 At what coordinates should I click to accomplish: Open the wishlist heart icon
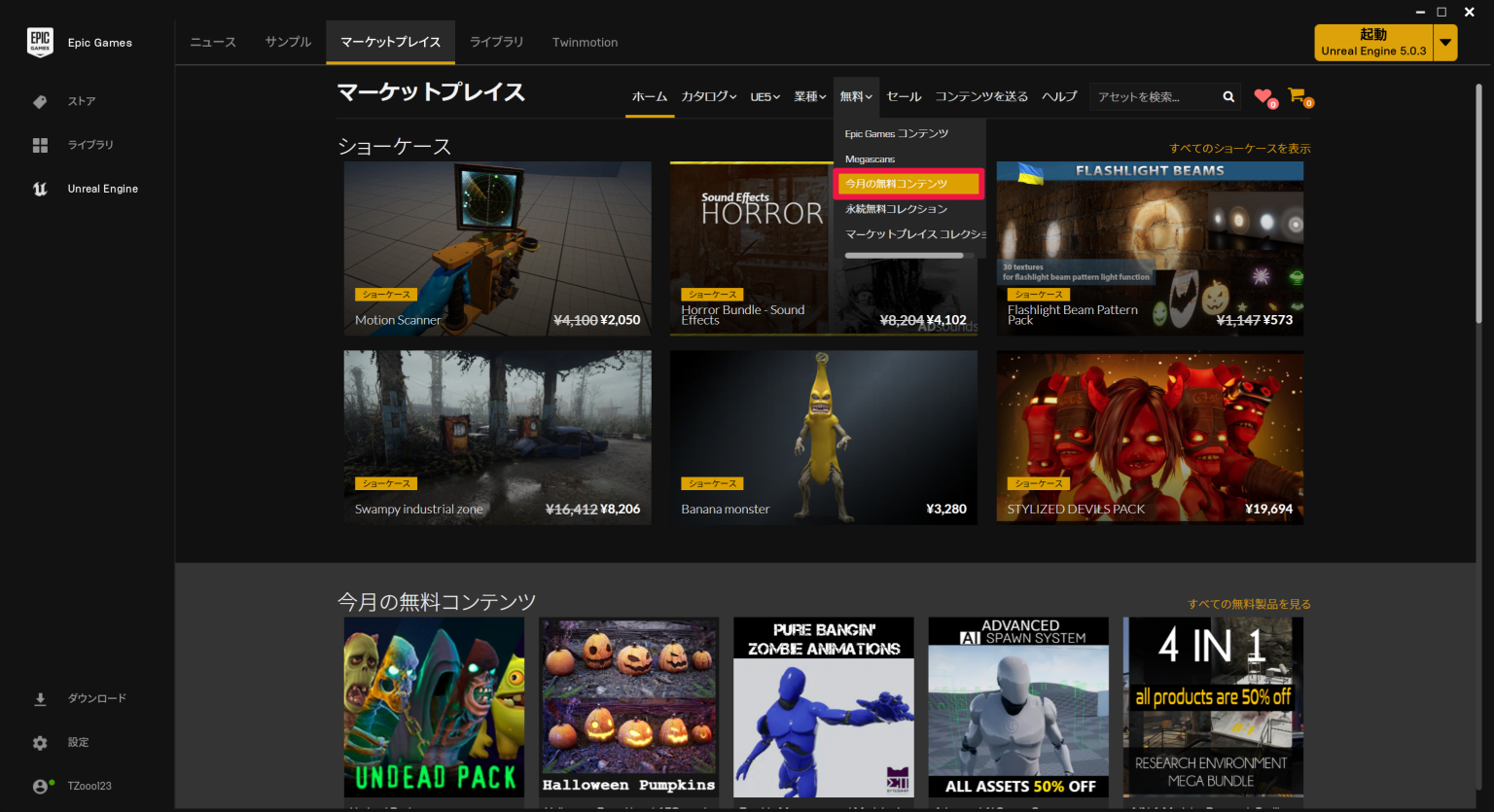click(x=1262, y=96)
